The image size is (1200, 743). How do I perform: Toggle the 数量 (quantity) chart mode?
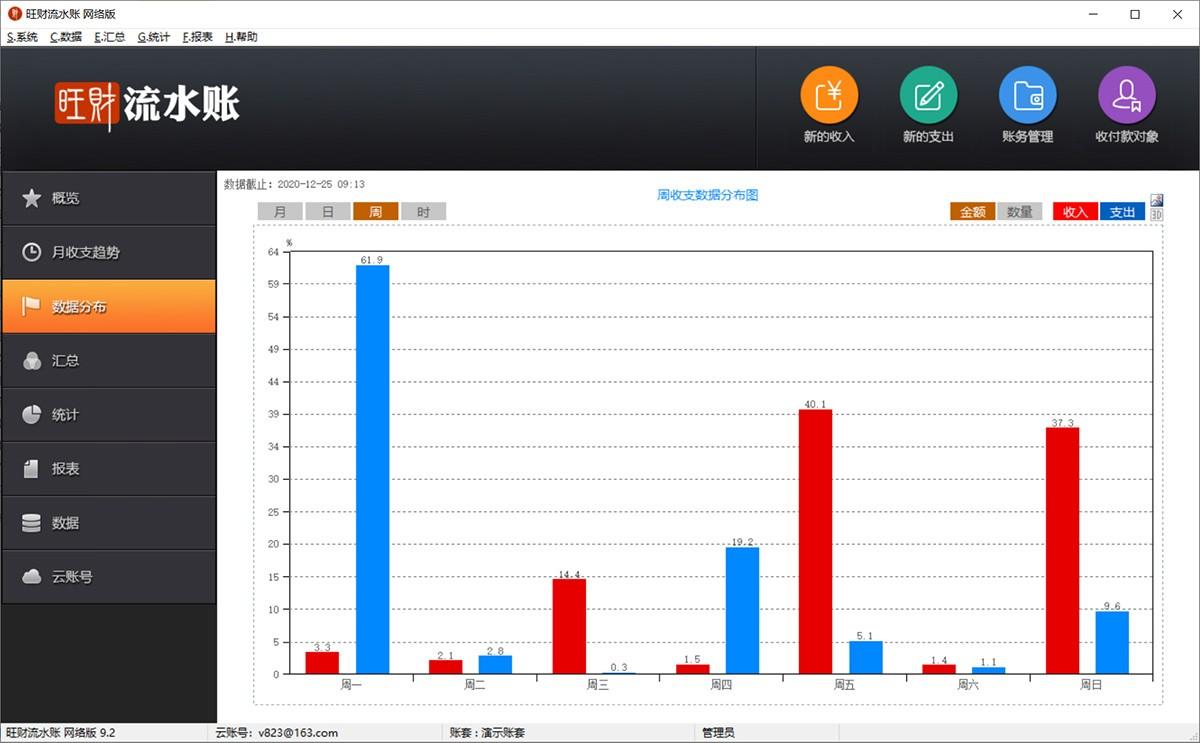pyautogui.click(x=1019, y=212)
